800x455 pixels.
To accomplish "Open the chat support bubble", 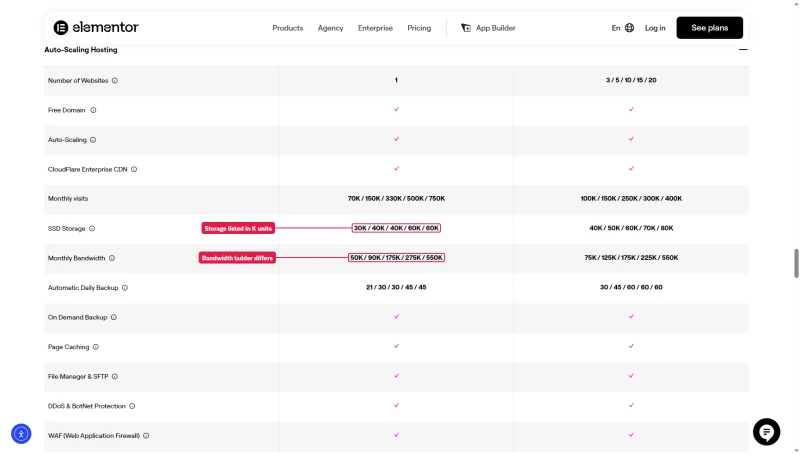I will point(766,432).
